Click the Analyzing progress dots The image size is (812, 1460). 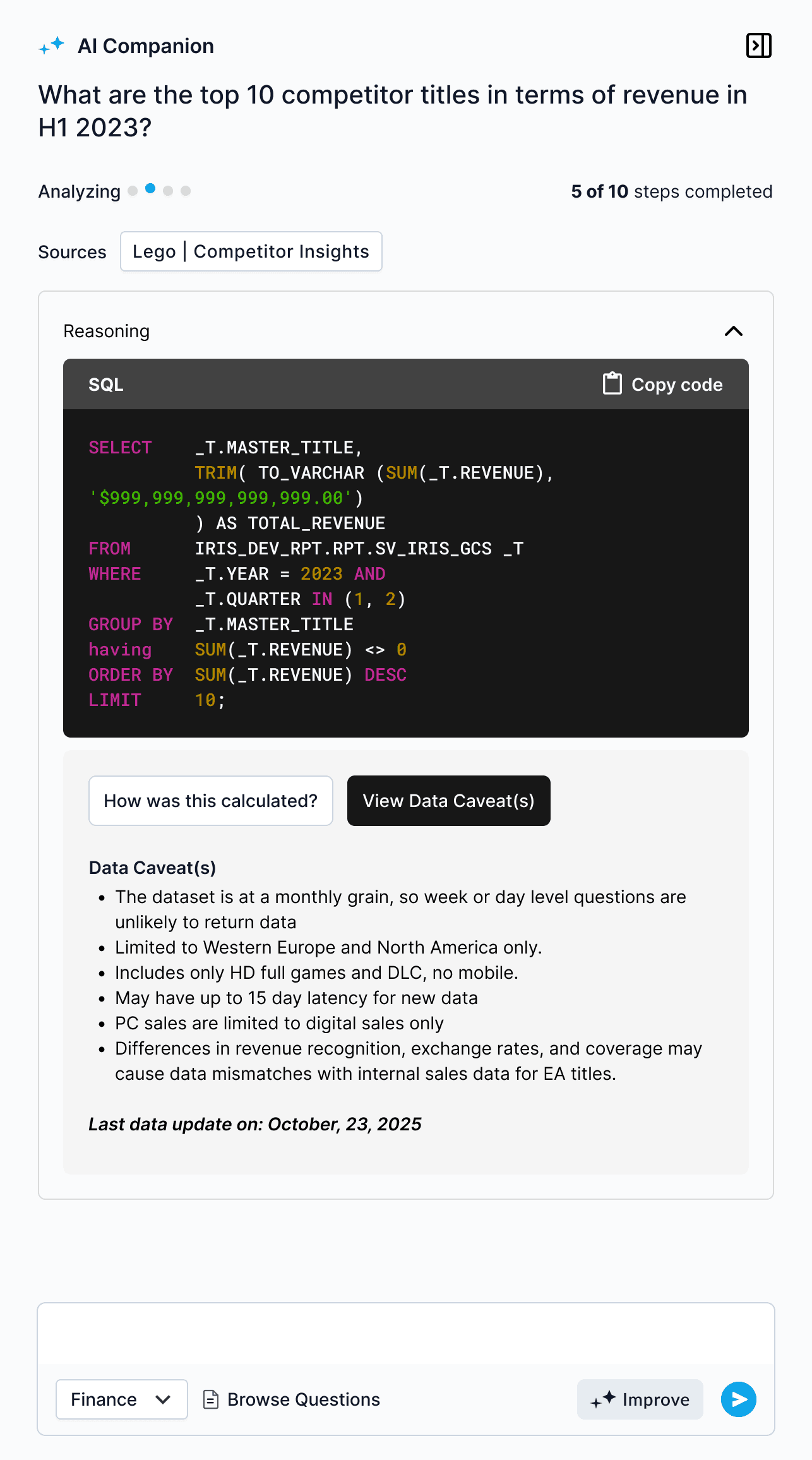(159, 190)
